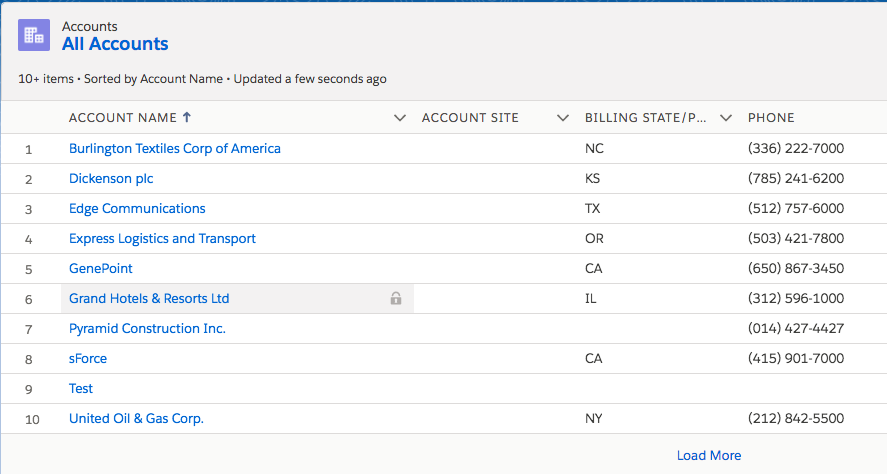887x474 pixels.
Task: Open Pyramid Construction Inc. account
Action: point(147,328)
